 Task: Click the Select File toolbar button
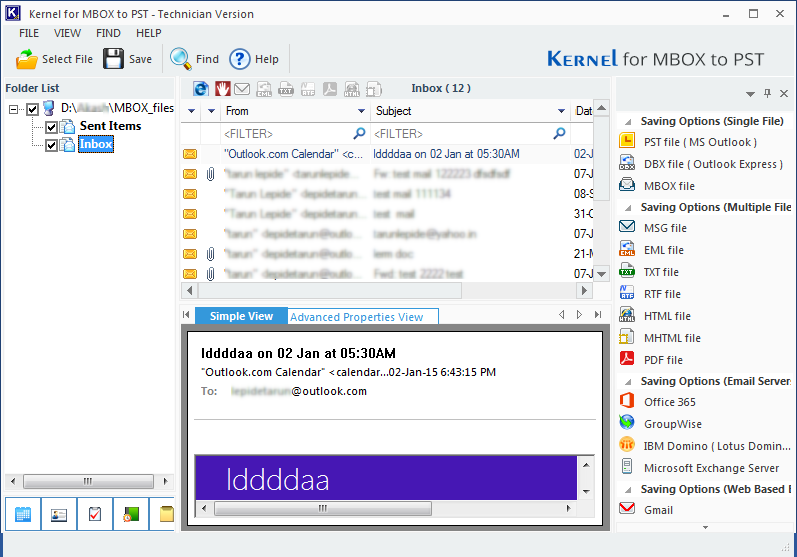(x=54, y=59)
